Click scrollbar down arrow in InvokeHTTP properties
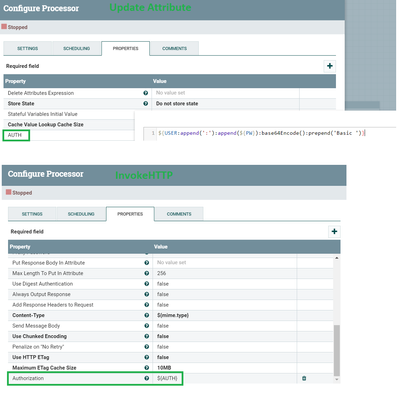400x400 pixels. 337,379
